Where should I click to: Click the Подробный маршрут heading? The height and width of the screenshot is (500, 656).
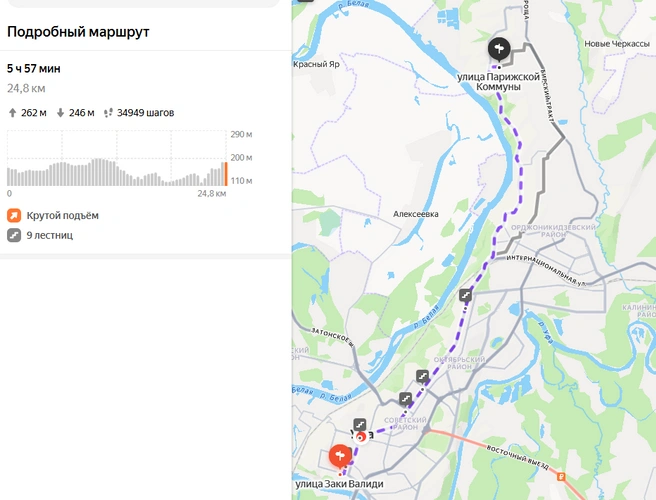point(78,32)
